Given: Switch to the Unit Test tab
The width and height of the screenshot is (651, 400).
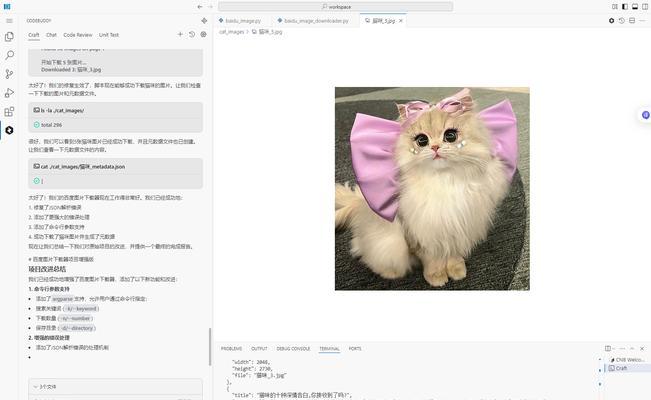Looking at the screenshot, I should [109, 35].
